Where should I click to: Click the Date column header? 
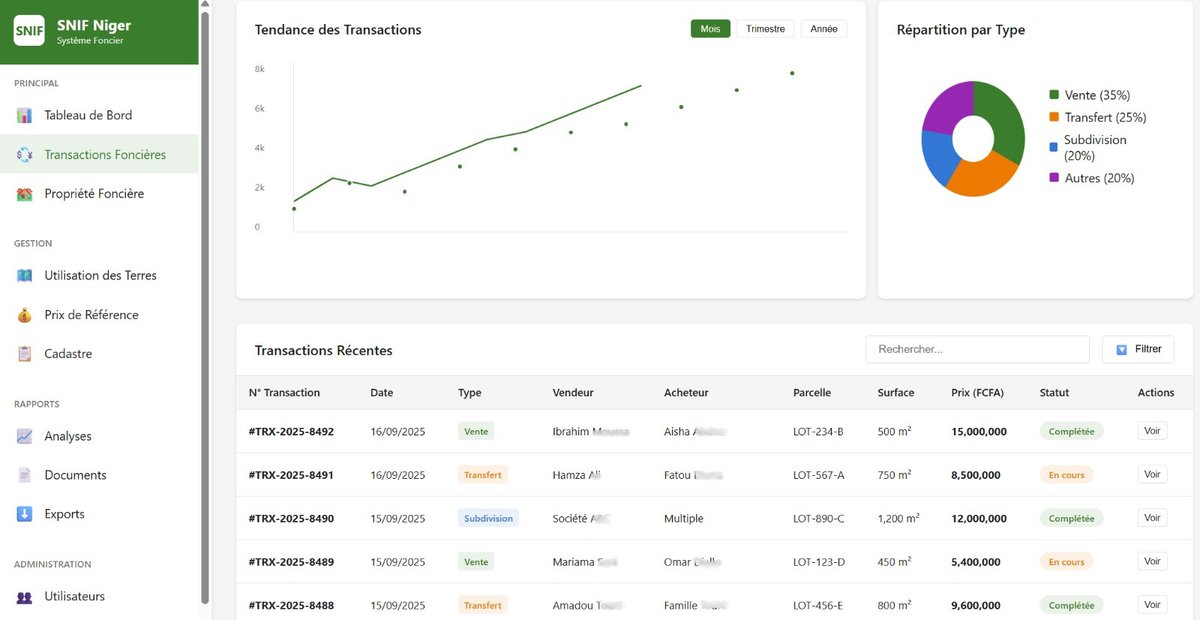(x=381, y=393)
